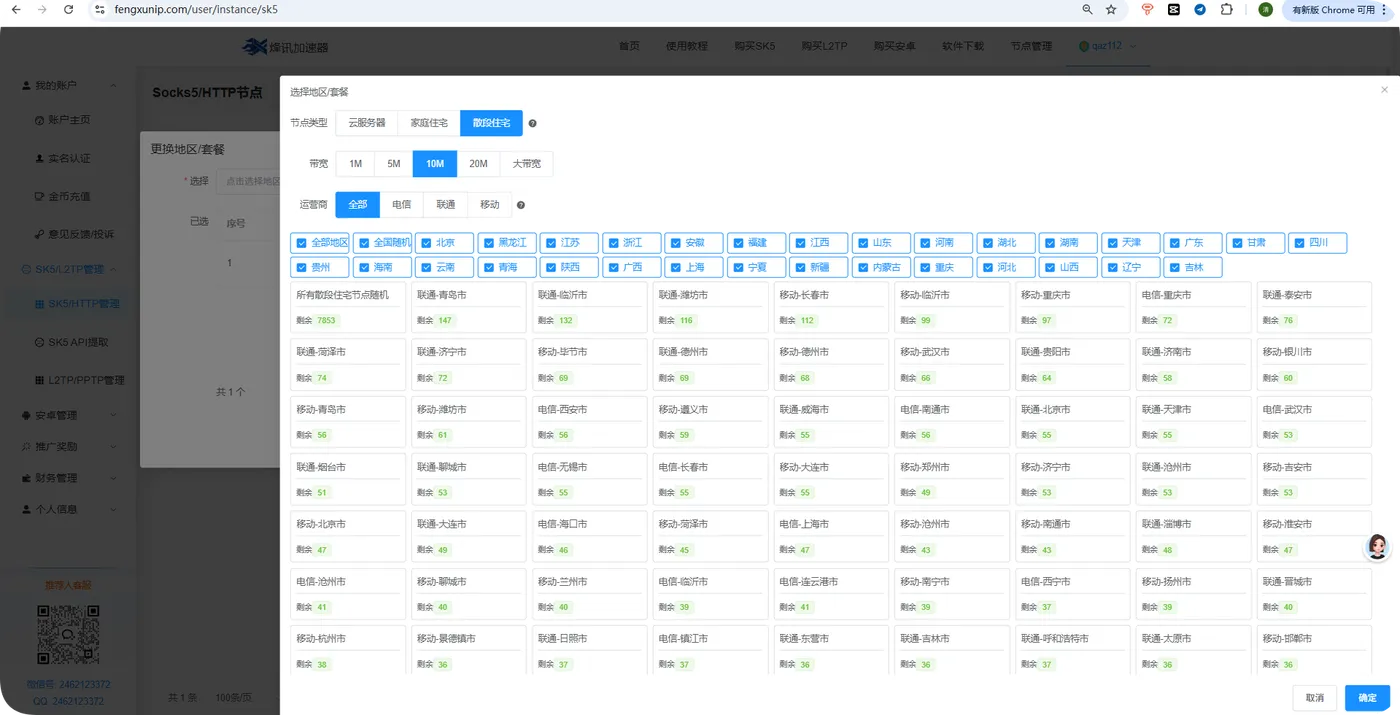Switch node type to 云服务器
This screenshot has height=715, width=1400.
(x=367, y=123)
